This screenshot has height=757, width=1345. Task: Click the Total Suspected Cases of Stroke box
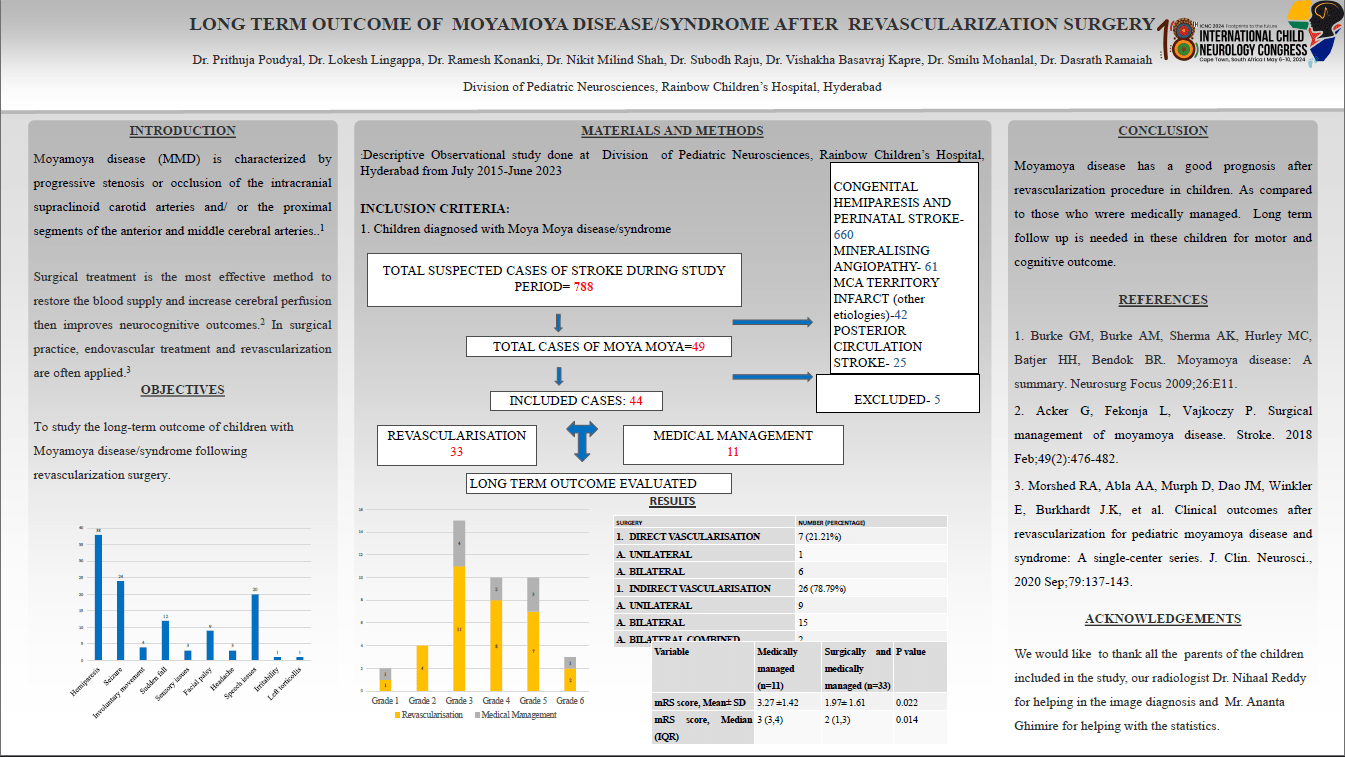554,279
